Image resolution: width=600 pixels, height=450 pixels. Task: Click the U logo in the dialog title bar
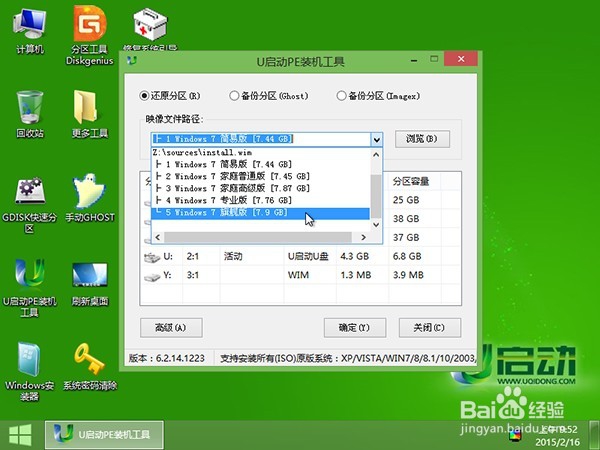point(132,61)
